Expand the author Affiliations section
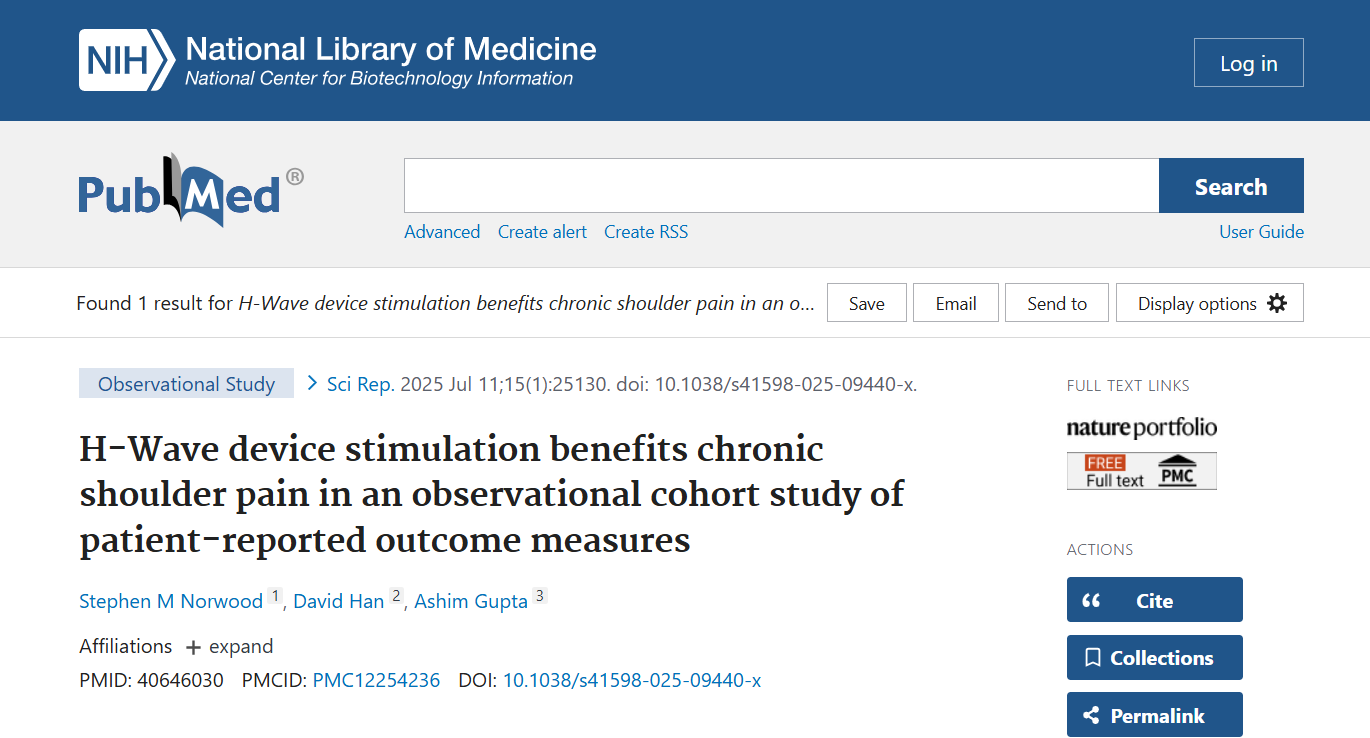 click(x=228, y=647)
